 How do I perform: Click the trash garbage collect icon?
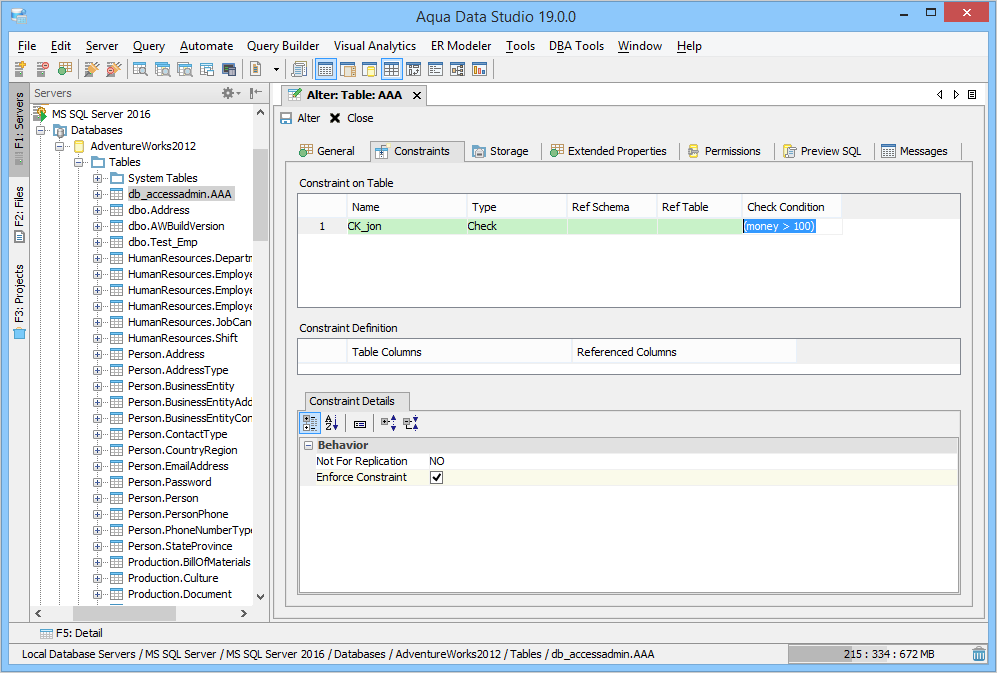click(979, 654)
